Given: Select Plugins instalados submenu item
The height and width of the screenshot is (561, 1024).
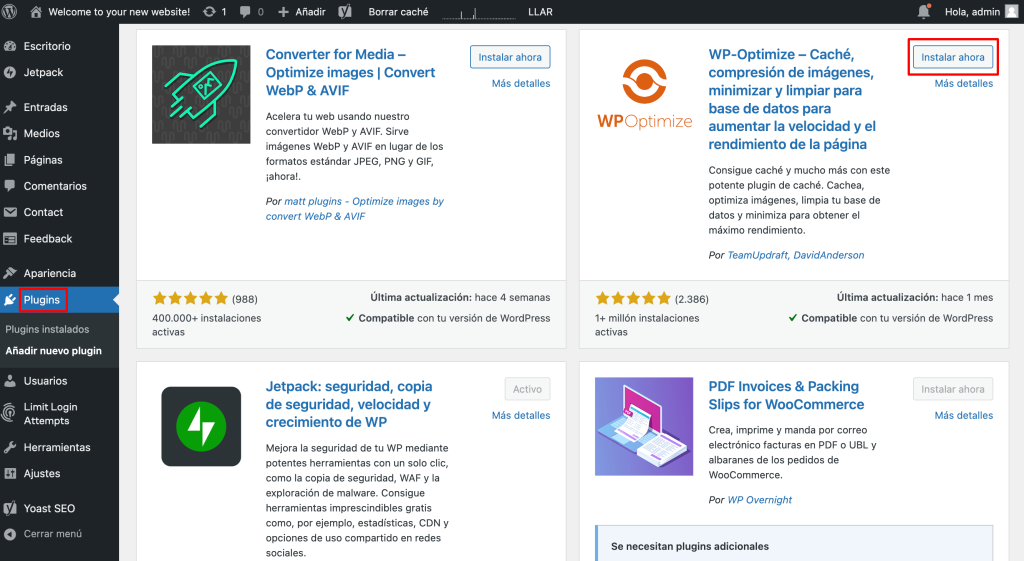Looking at the screenshot, I should (x=47, y=329).
